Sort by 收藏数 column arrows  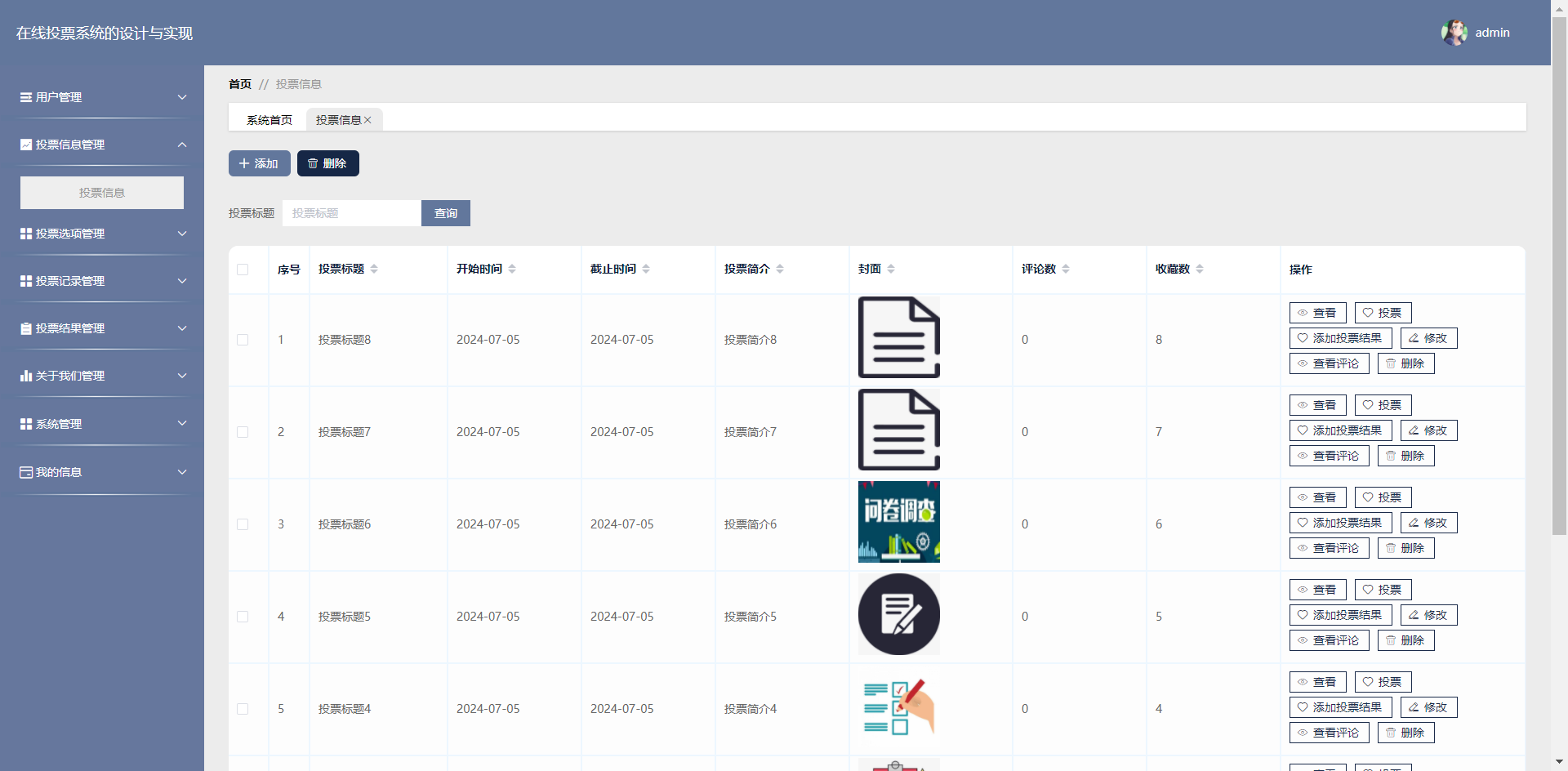pos(1200,269)
